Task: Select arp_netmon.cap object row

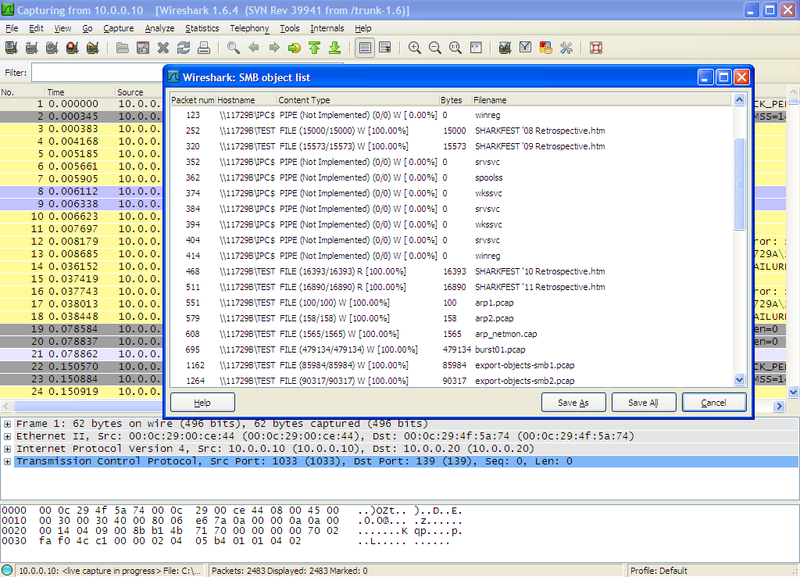Action: (451, 334)
